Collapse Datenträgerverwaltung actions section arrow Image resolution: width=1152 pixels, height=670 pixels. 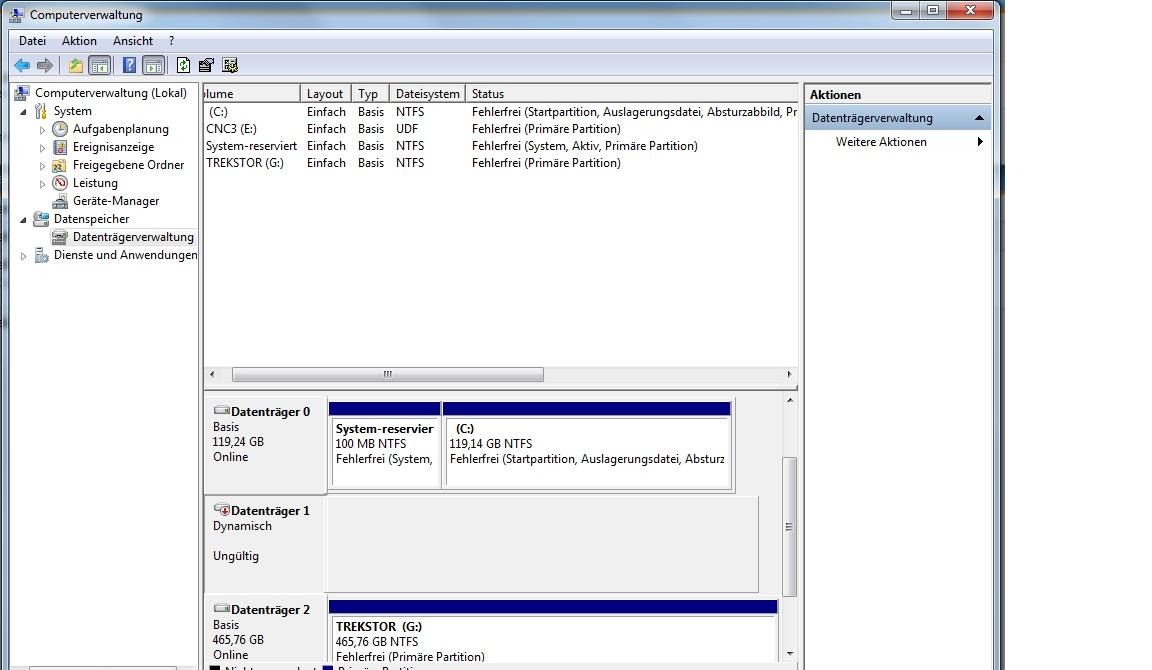click(979, 118)
